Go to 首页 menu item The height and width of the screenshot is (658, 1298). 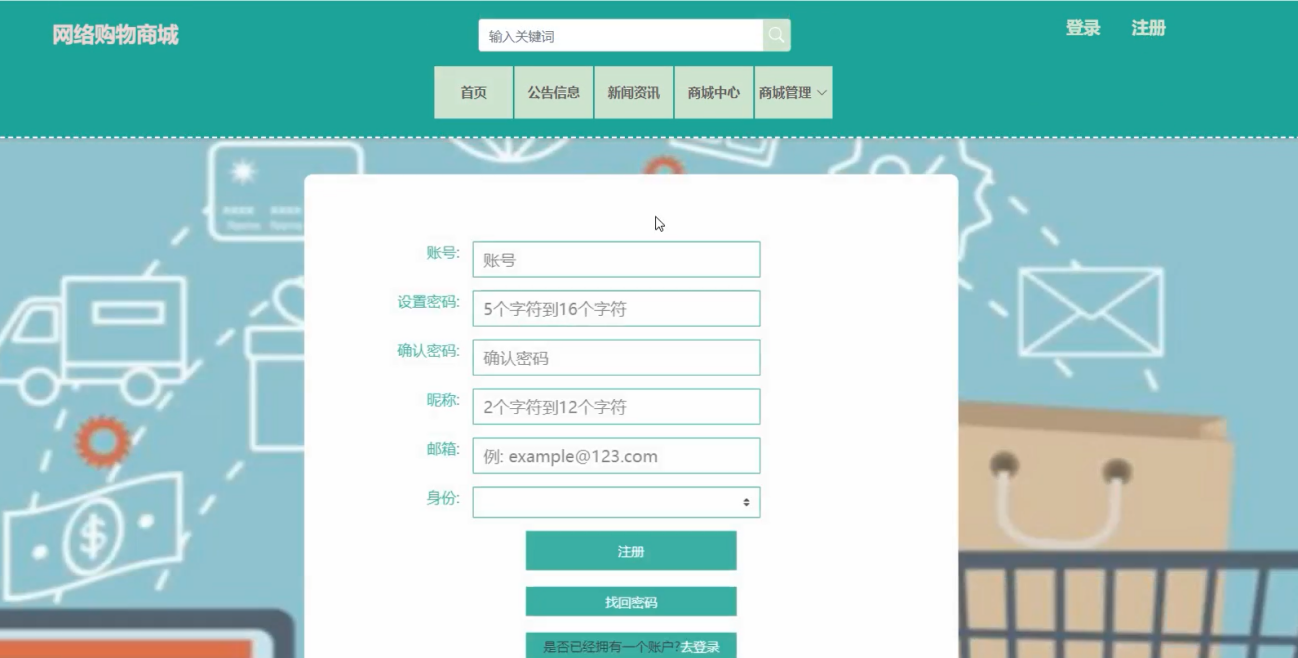473,93
